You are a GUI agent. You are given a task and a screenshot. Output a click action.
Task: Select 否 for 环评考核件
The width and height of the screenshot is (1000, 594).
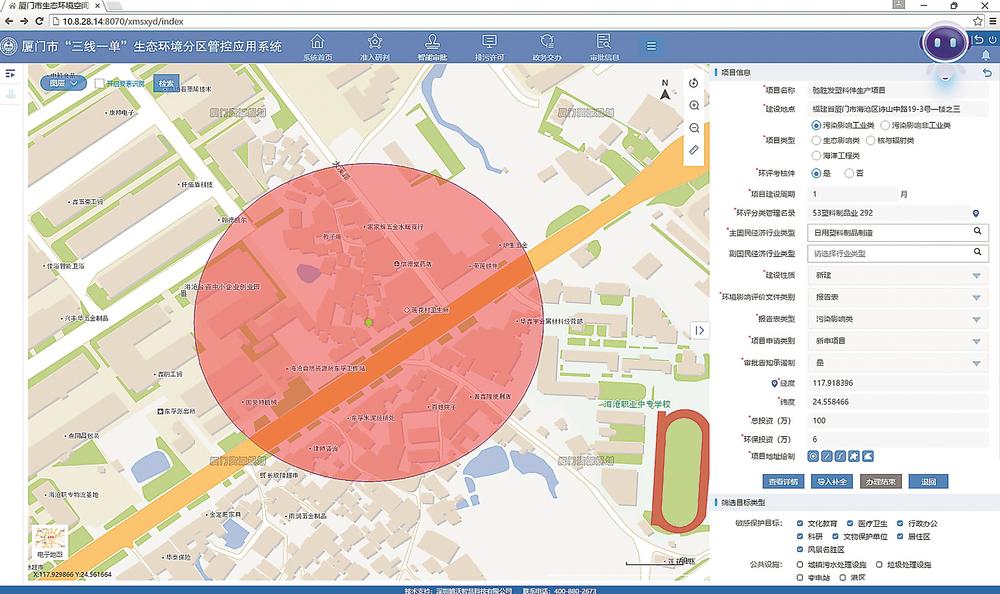tap(848, 173)
